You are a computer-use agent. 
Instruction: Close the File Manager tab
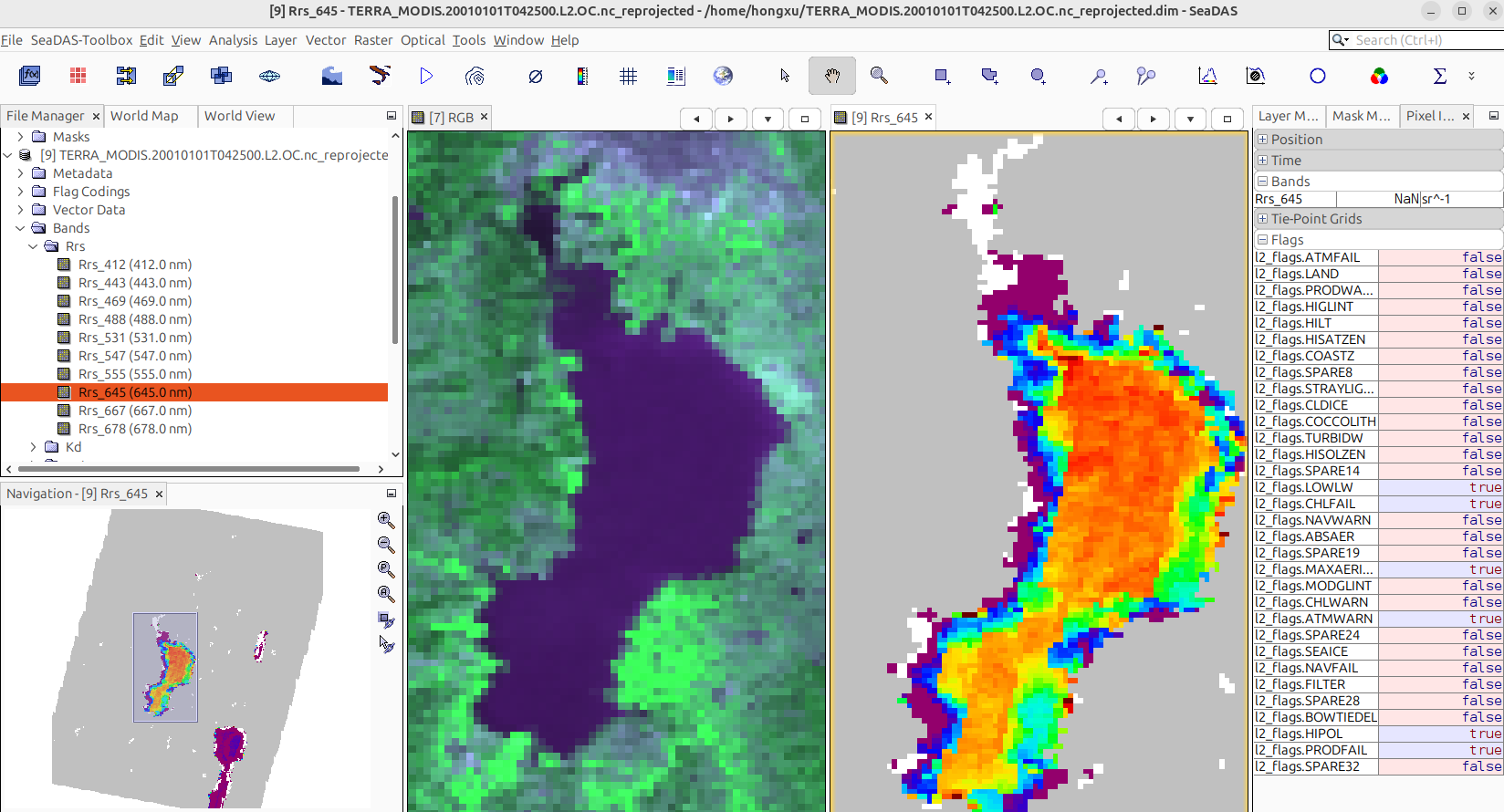96,117
